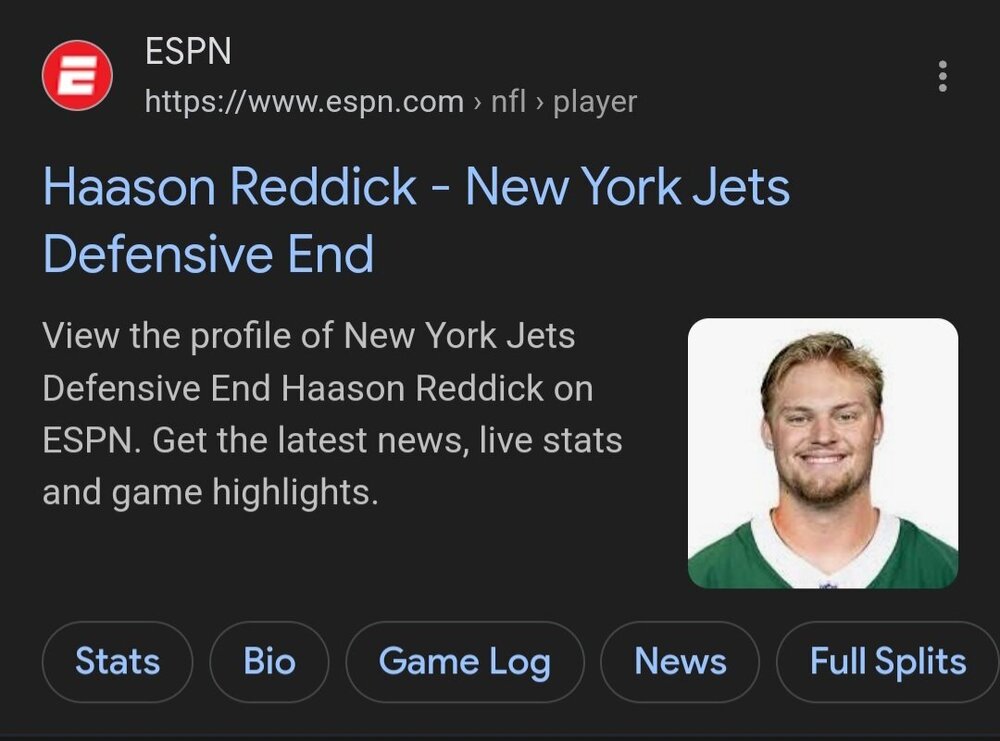Open the Full Splits chip

coord(888,661)
